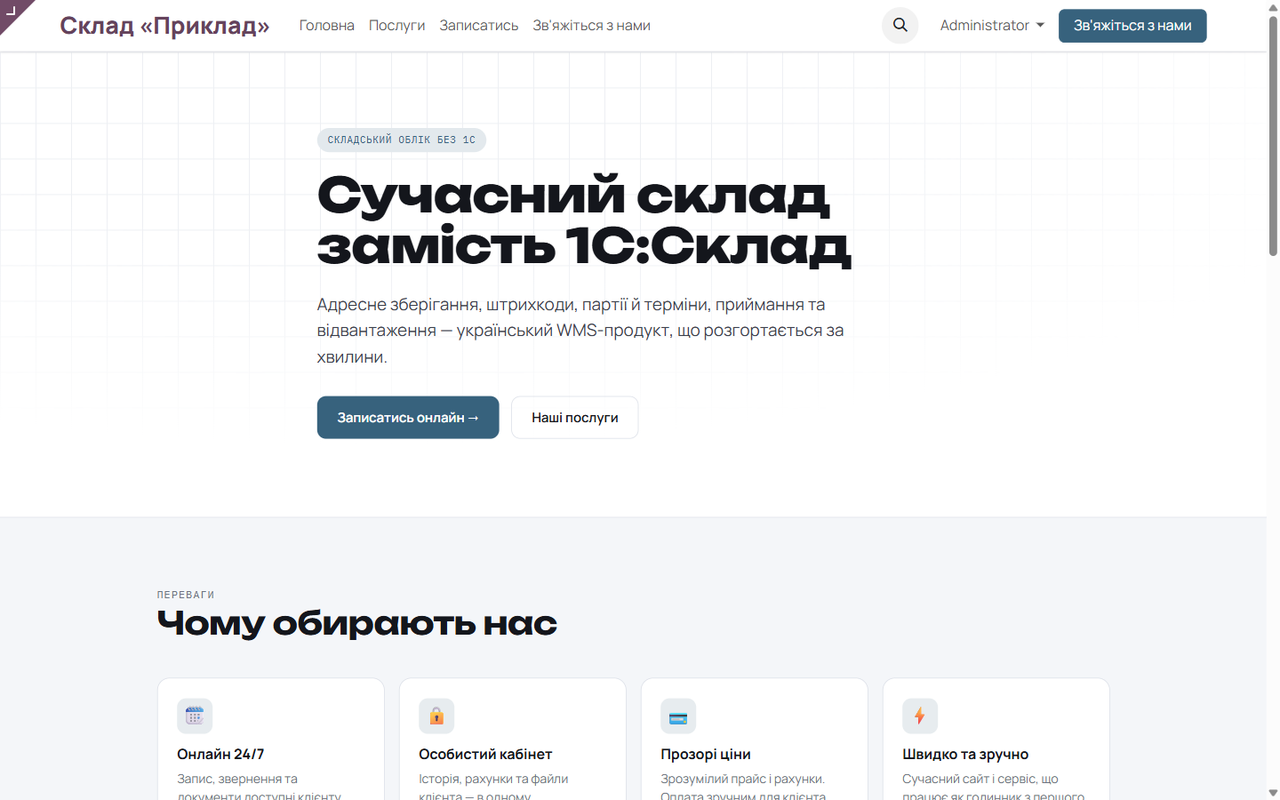Open the search magnifier icon
The height and width of the screenshot is (800, 1280).
click(900, 26)
